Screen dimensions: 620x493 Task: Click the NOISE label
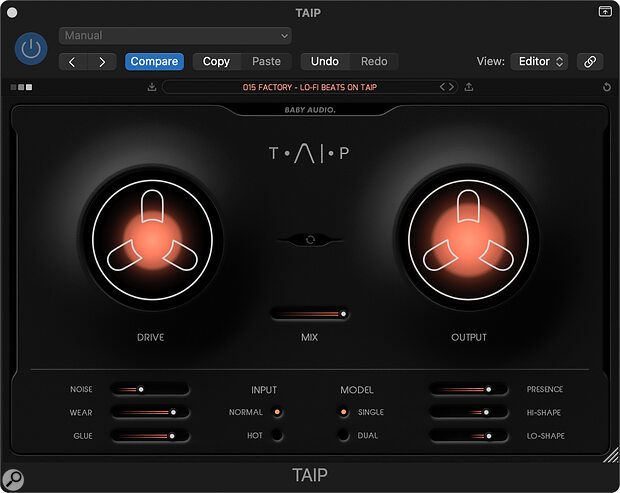coord(81,389)
